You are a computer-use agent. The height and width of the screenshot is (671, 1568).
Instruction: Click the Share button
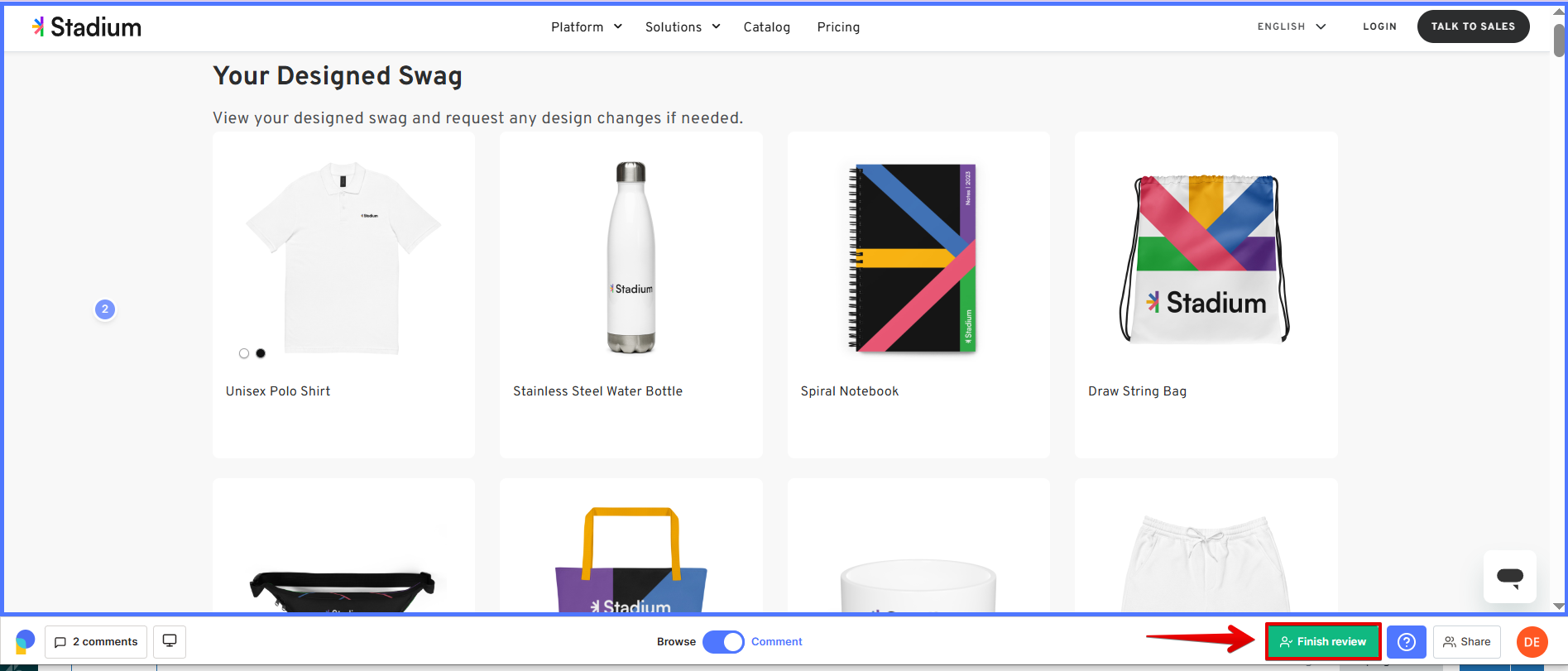(1467, 642)
